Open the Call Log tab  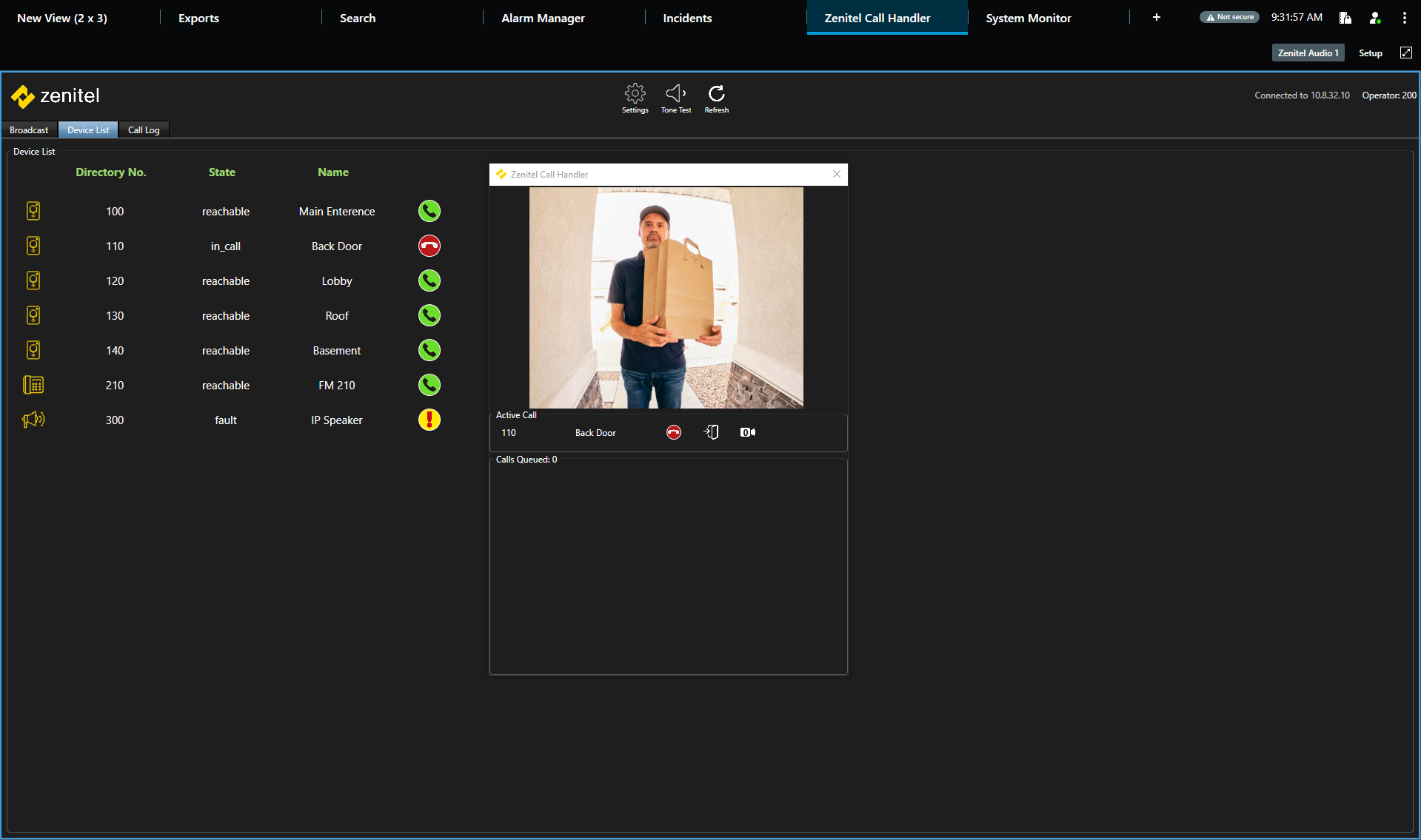point(144,130)
